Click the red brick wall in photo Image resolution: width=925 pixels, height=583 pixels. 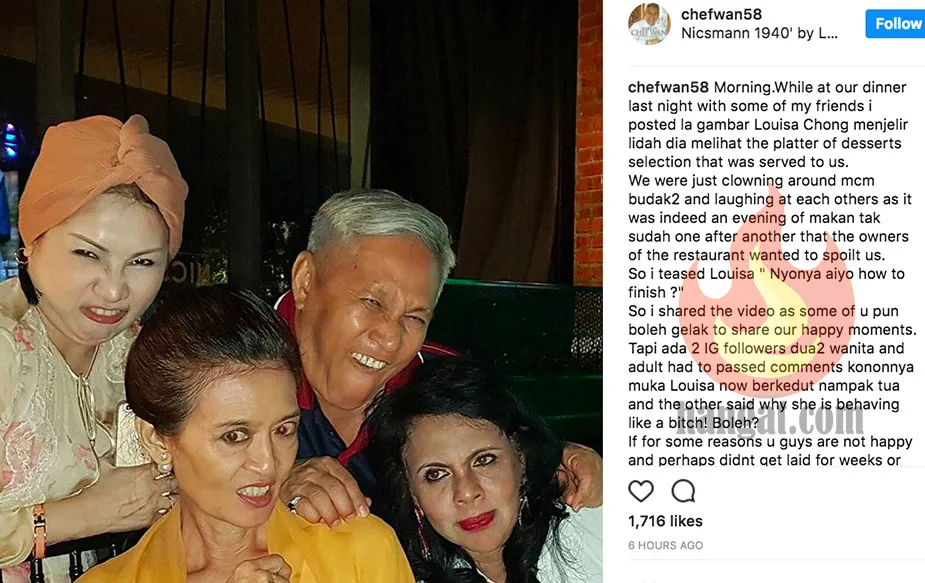tap(589, 142)
